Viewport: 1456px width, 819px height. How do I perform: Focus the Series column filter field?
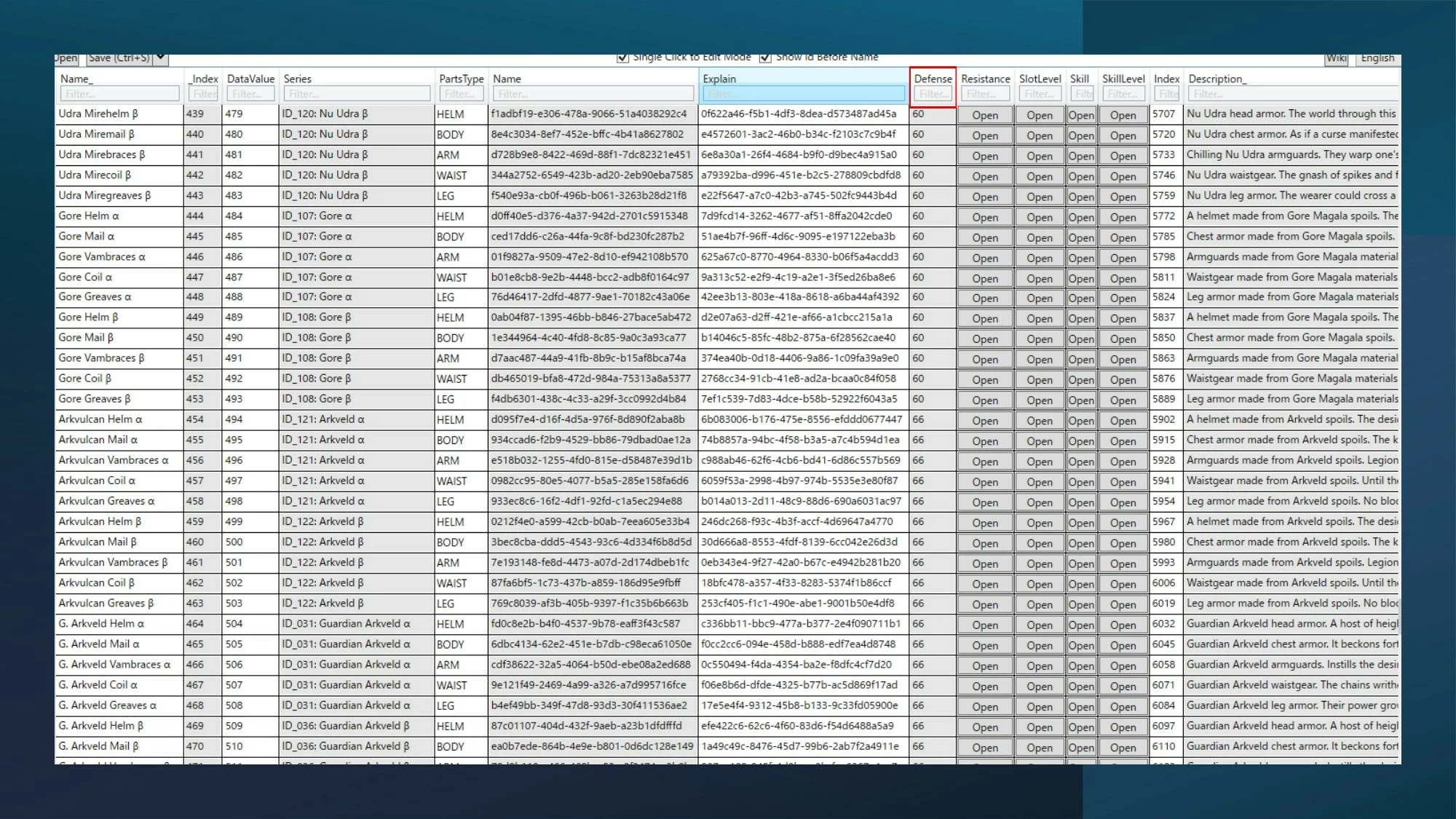click(357, 94)
